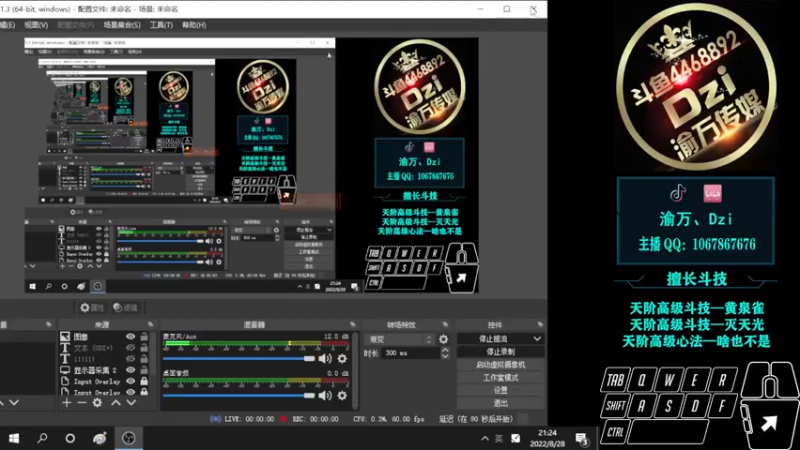Screen dimensions: 800x450
Task: Undock the scenes panel via header icon
Action: [x=48, y=324]
